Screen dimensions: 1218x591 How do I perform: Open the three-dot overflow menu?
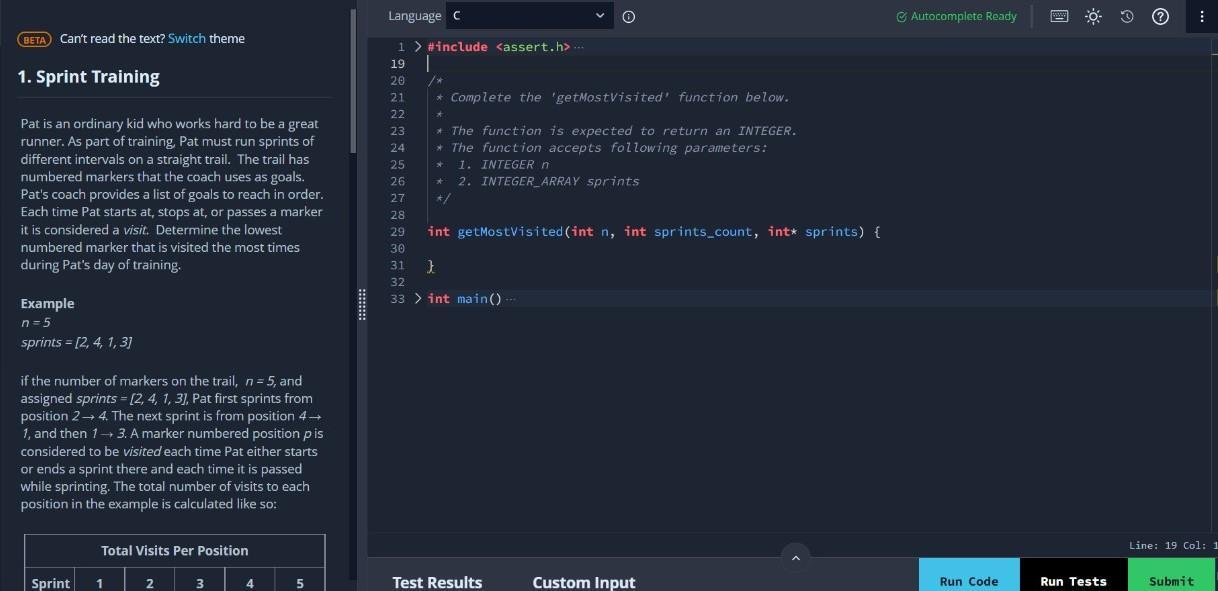(x=1202, y=16)
